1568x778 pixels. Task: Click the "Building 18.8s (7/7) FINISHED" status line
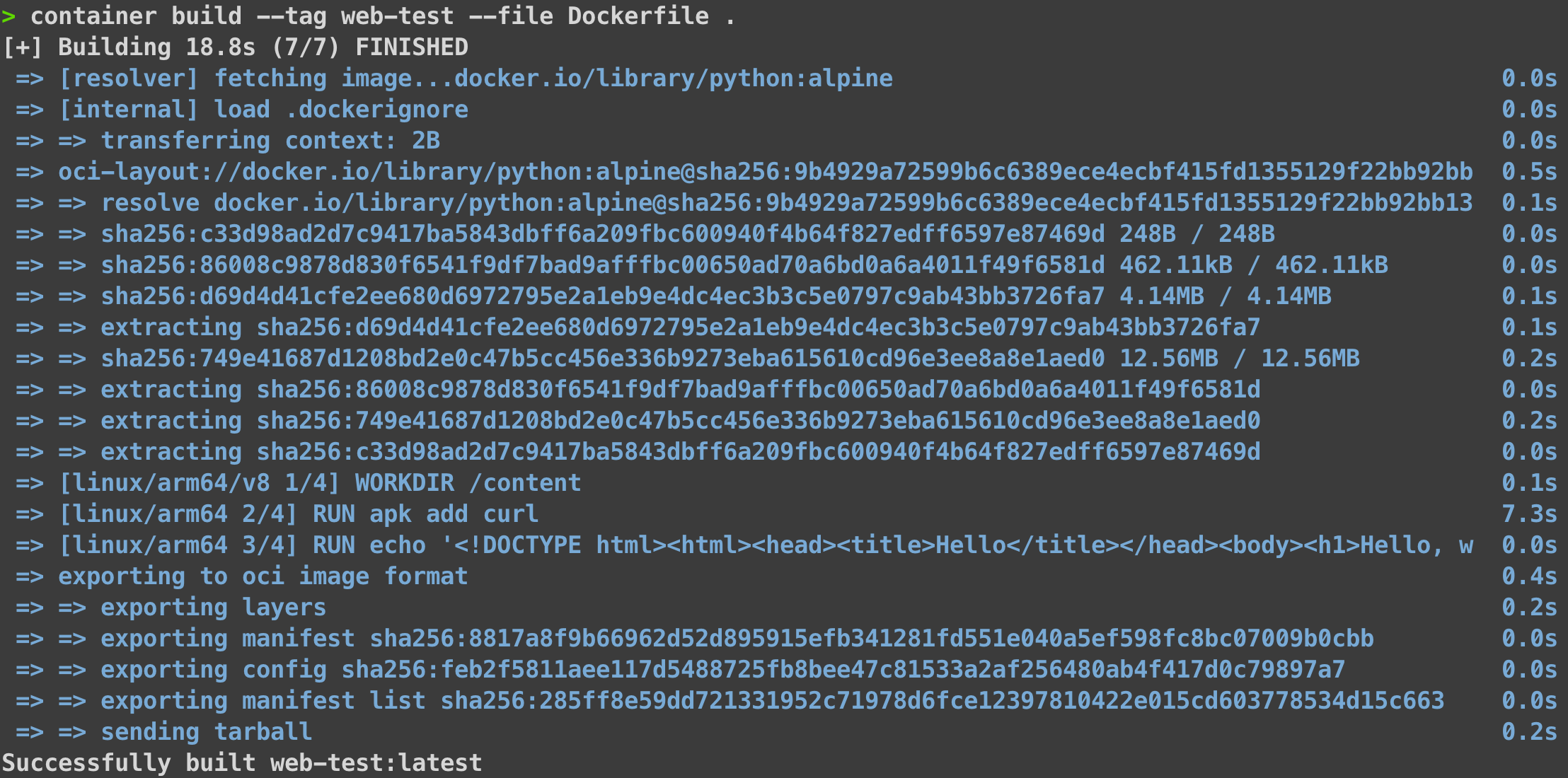(x=263, y=47)
